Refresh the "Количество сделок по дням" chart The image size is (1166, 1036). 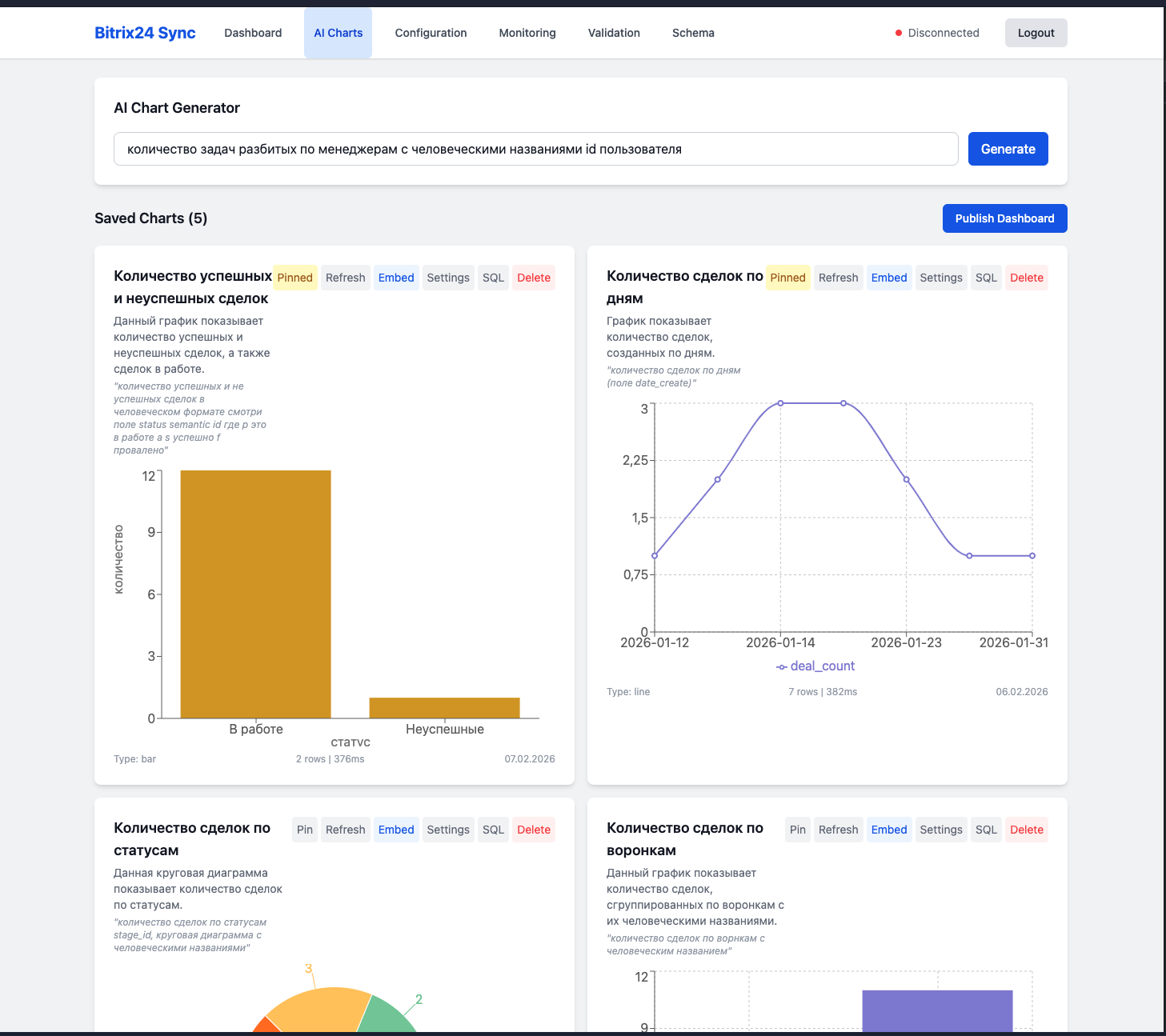[x=838, y=278]
